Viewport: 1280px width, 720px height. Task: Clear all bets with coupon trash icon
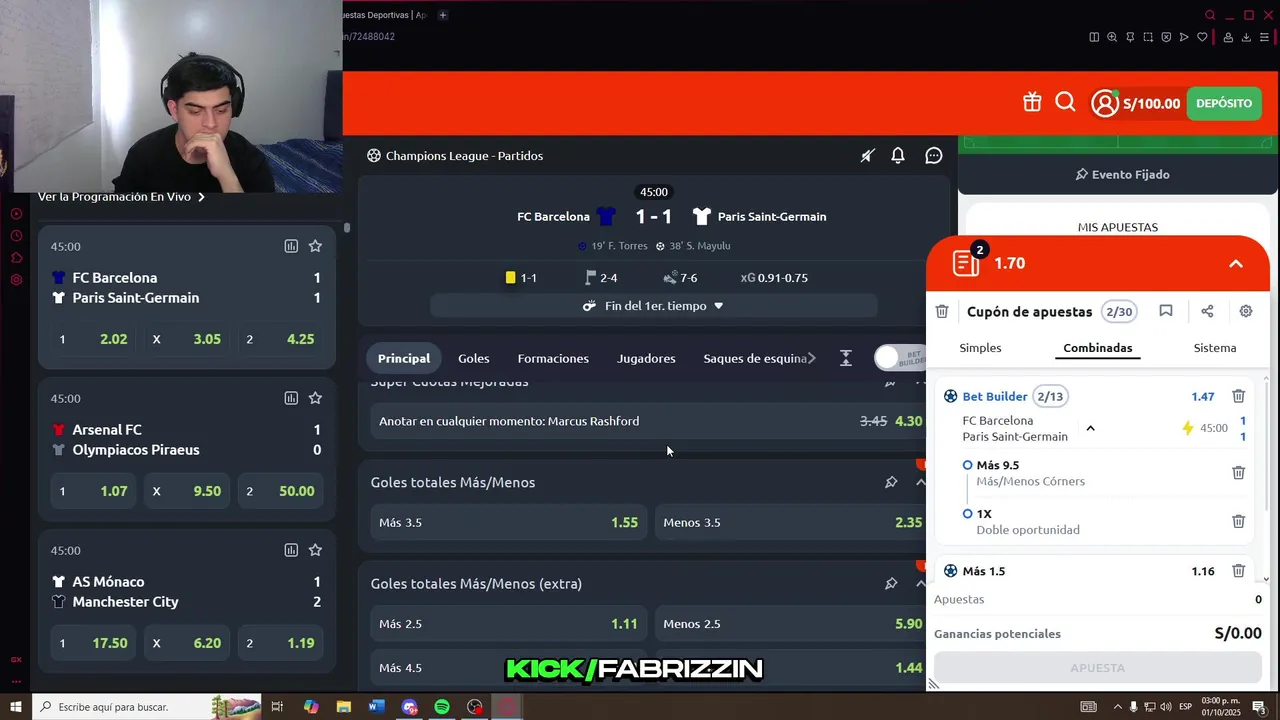(942, 311)
